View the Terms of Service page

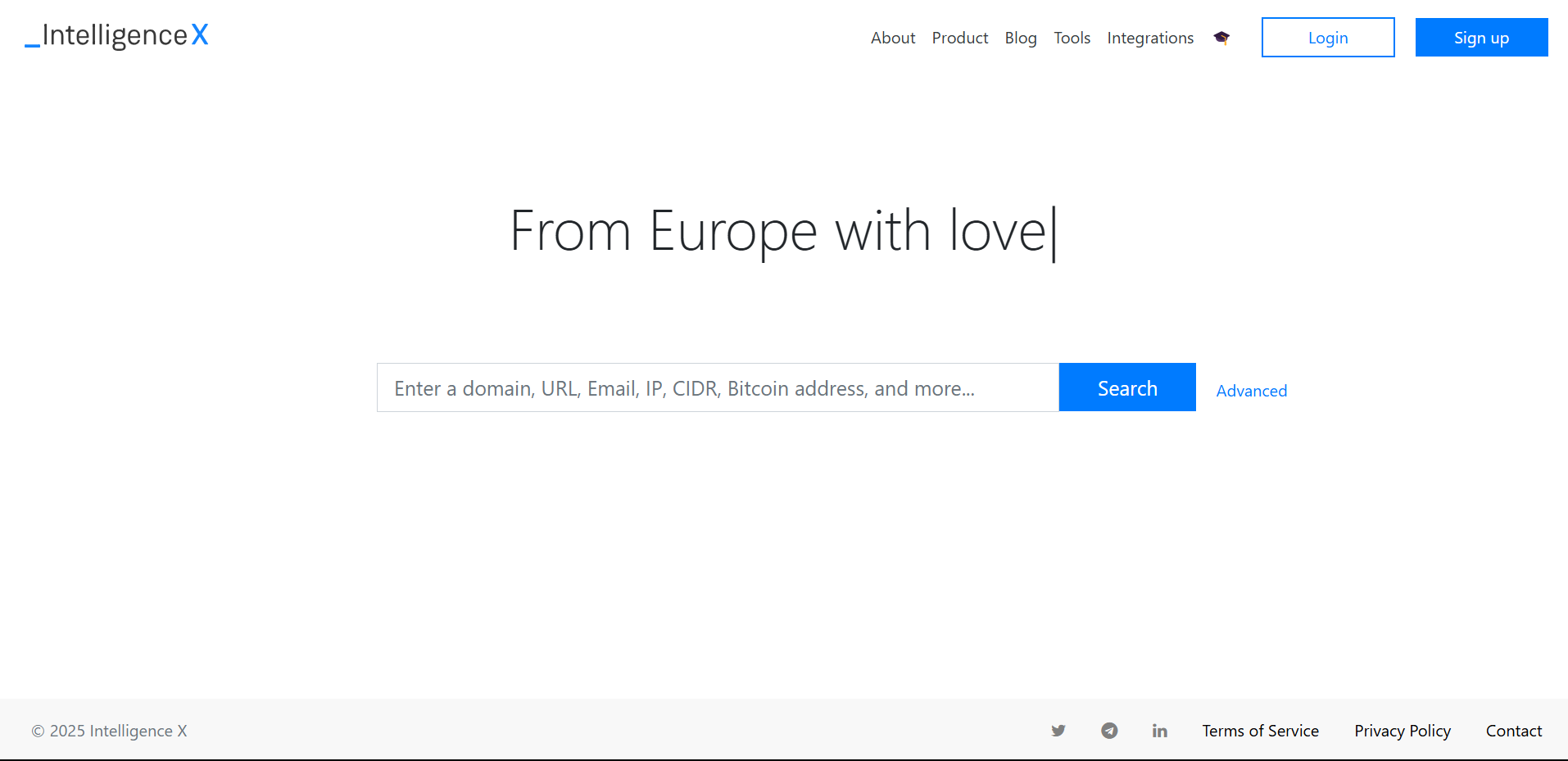point(1260,731)
